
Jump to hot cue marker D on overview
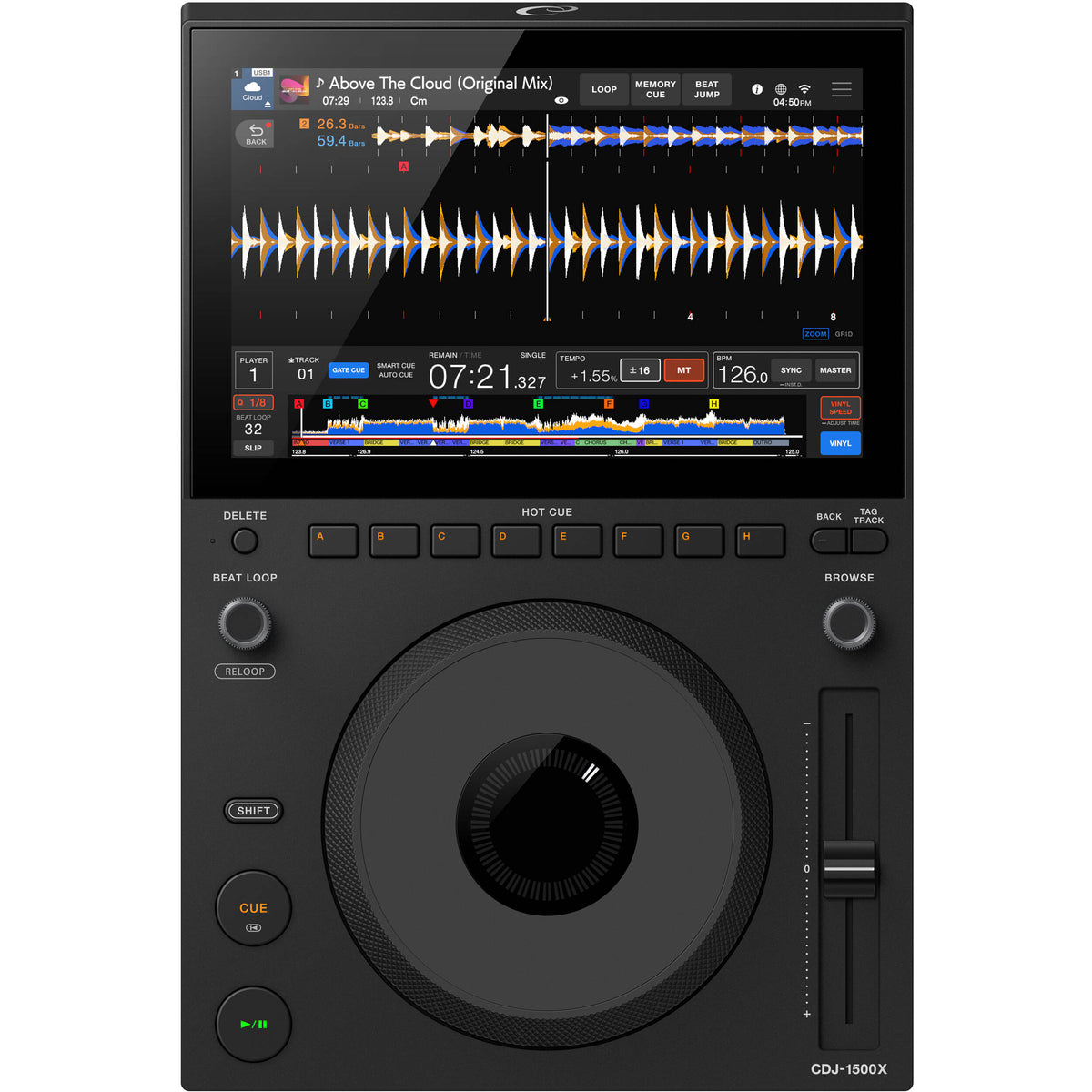pos(469,403)
